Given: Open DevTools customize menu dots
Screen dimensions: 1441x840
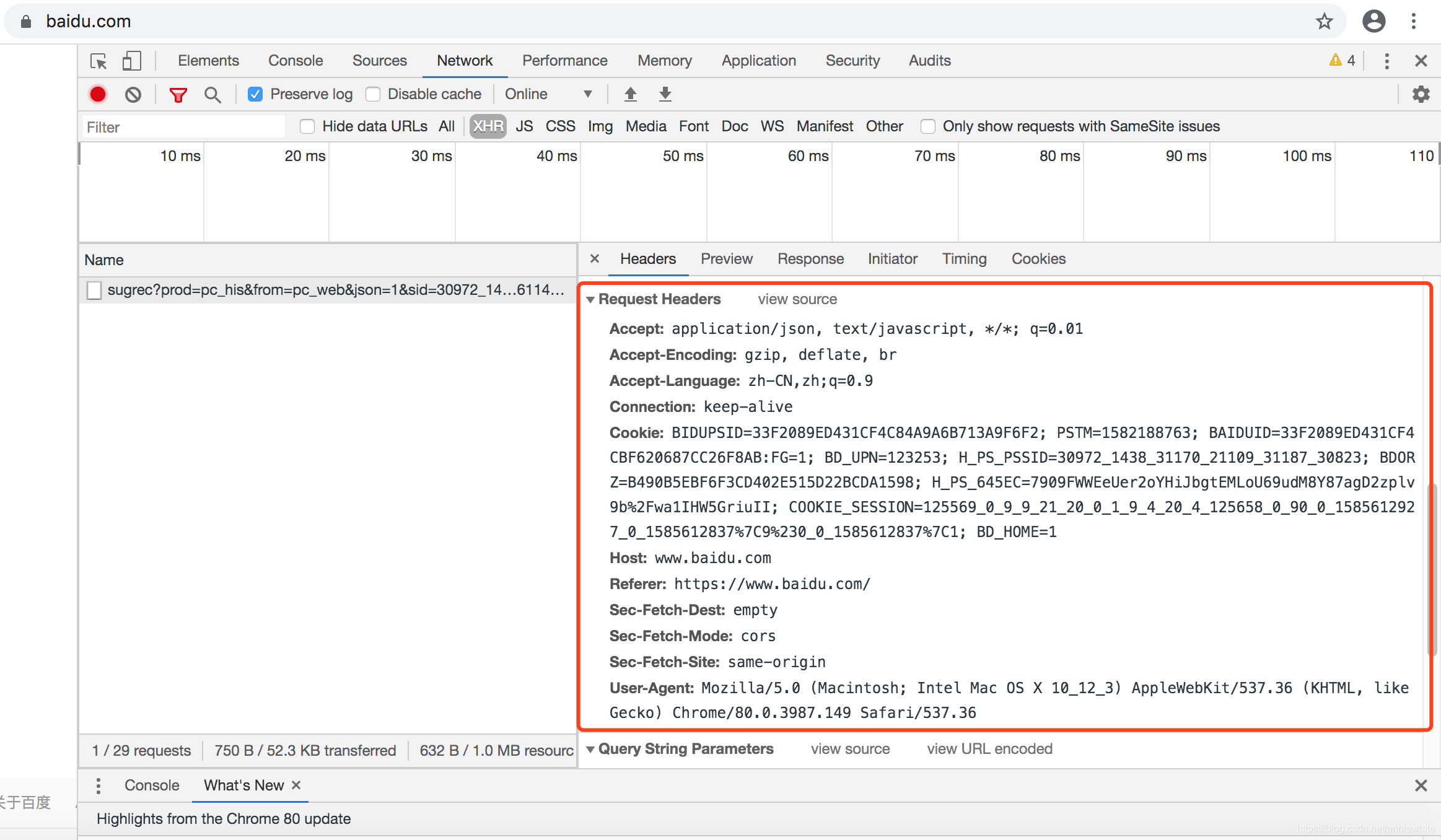Looking at the screenshot, I should (x=1386, y=61).
